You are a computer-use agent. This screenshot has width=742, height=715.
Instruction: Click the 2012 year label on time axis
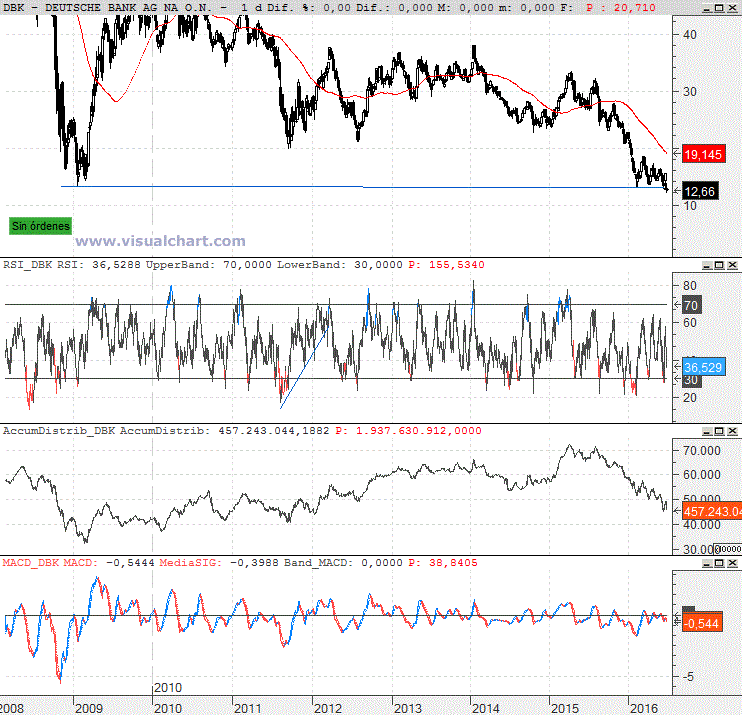328,708
